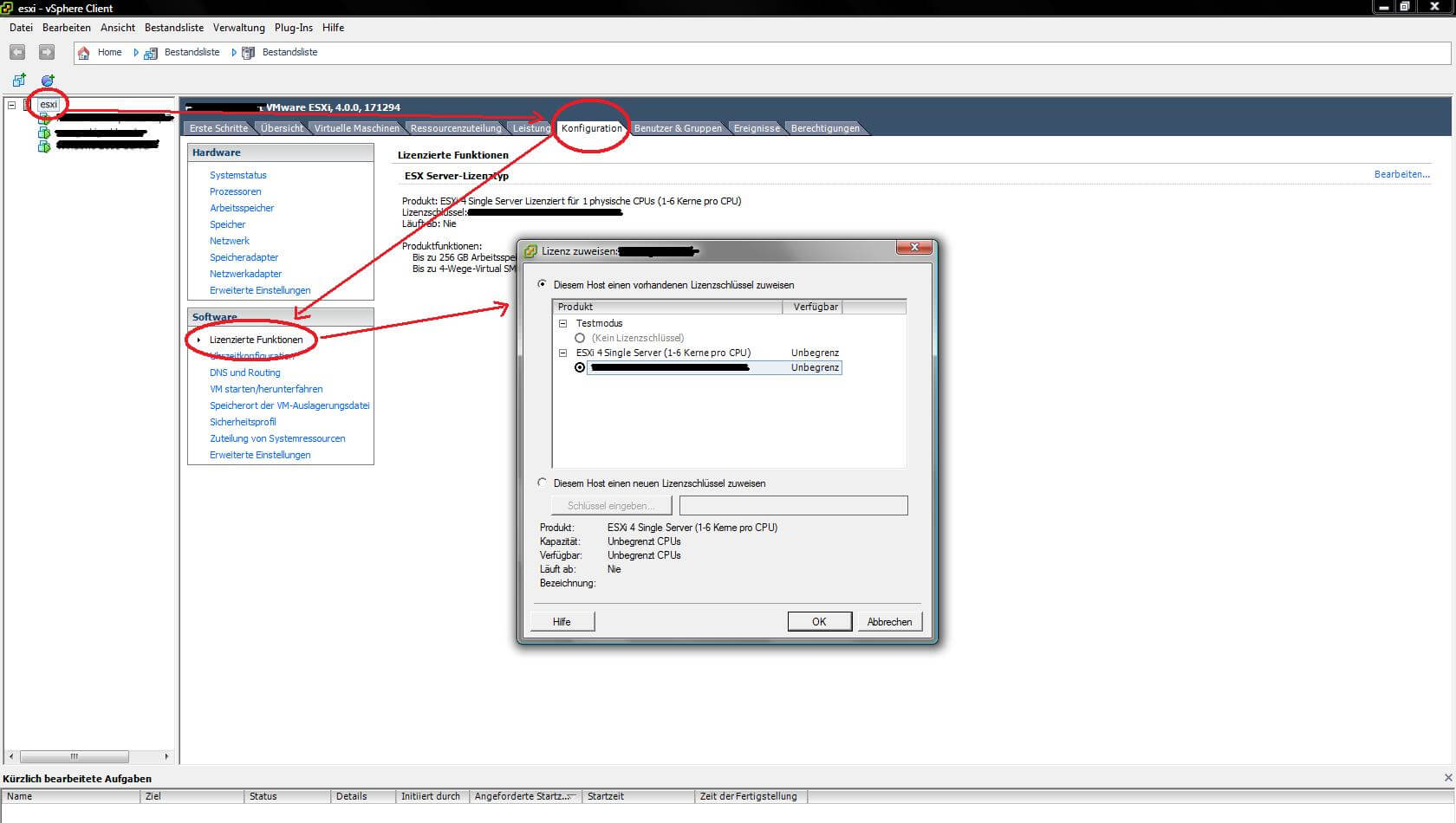Open Sicherheitsprofil link
Screen dimensions: 1456x823
click(243, 422)
